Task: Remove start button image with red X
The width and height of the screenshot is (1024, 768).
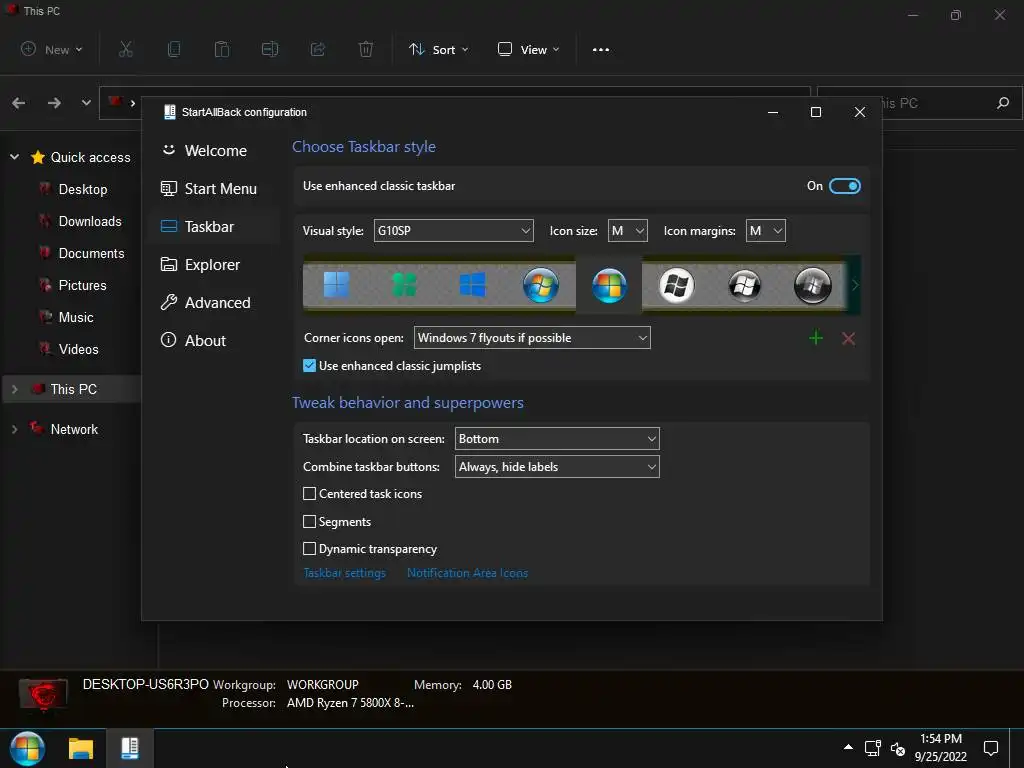Action: pos(848,338)
